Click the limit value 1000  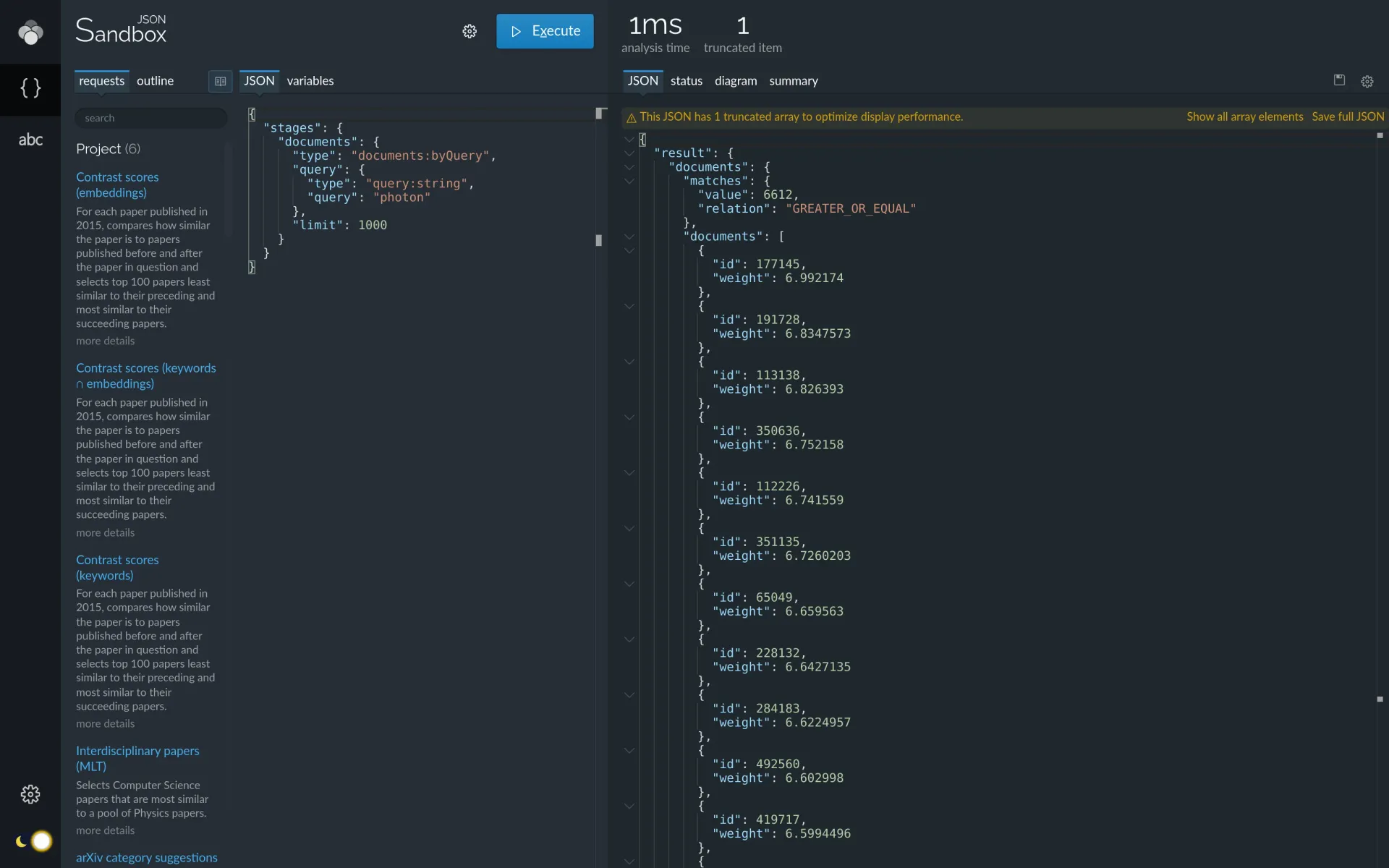(x=373, y=225)
